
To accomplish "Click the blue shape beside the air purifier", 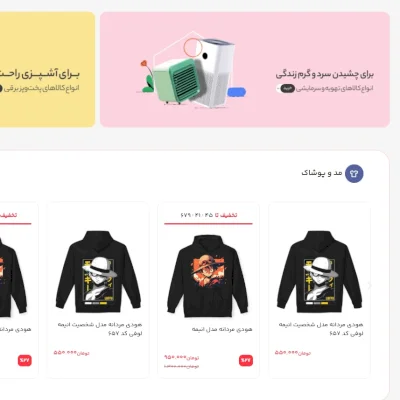I will pyautogui.click(x=237, y=92).
